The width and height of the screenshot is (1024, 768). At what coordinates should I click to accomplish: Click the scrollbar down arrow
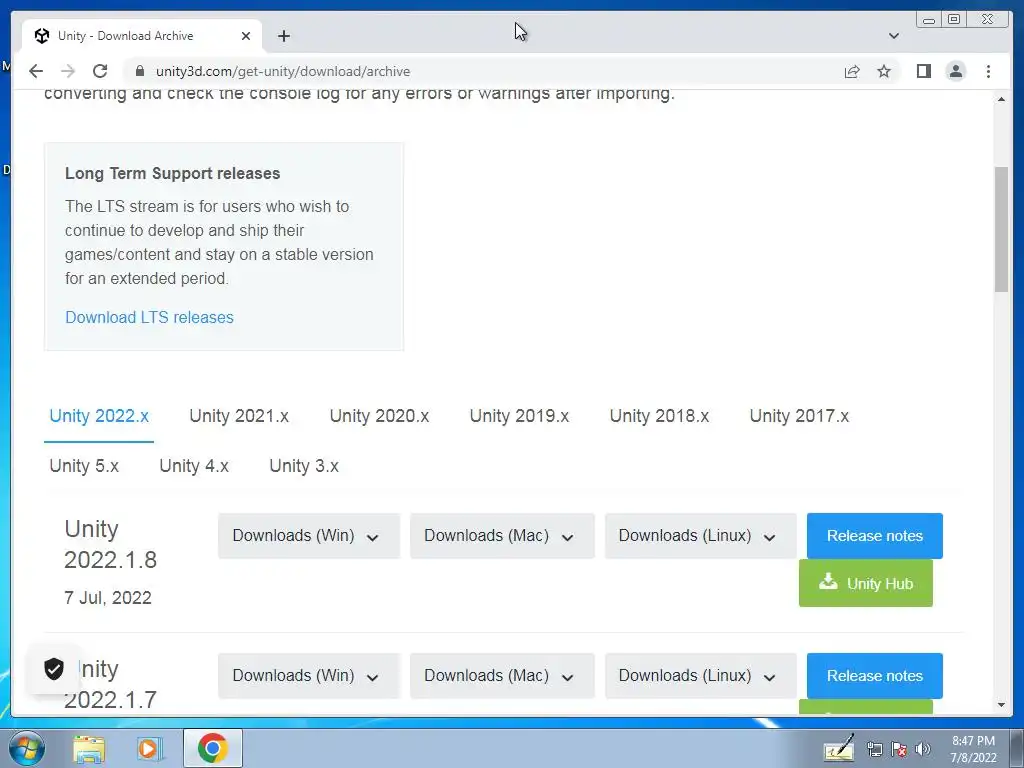pyautogui.click(x=1001, y=705)
